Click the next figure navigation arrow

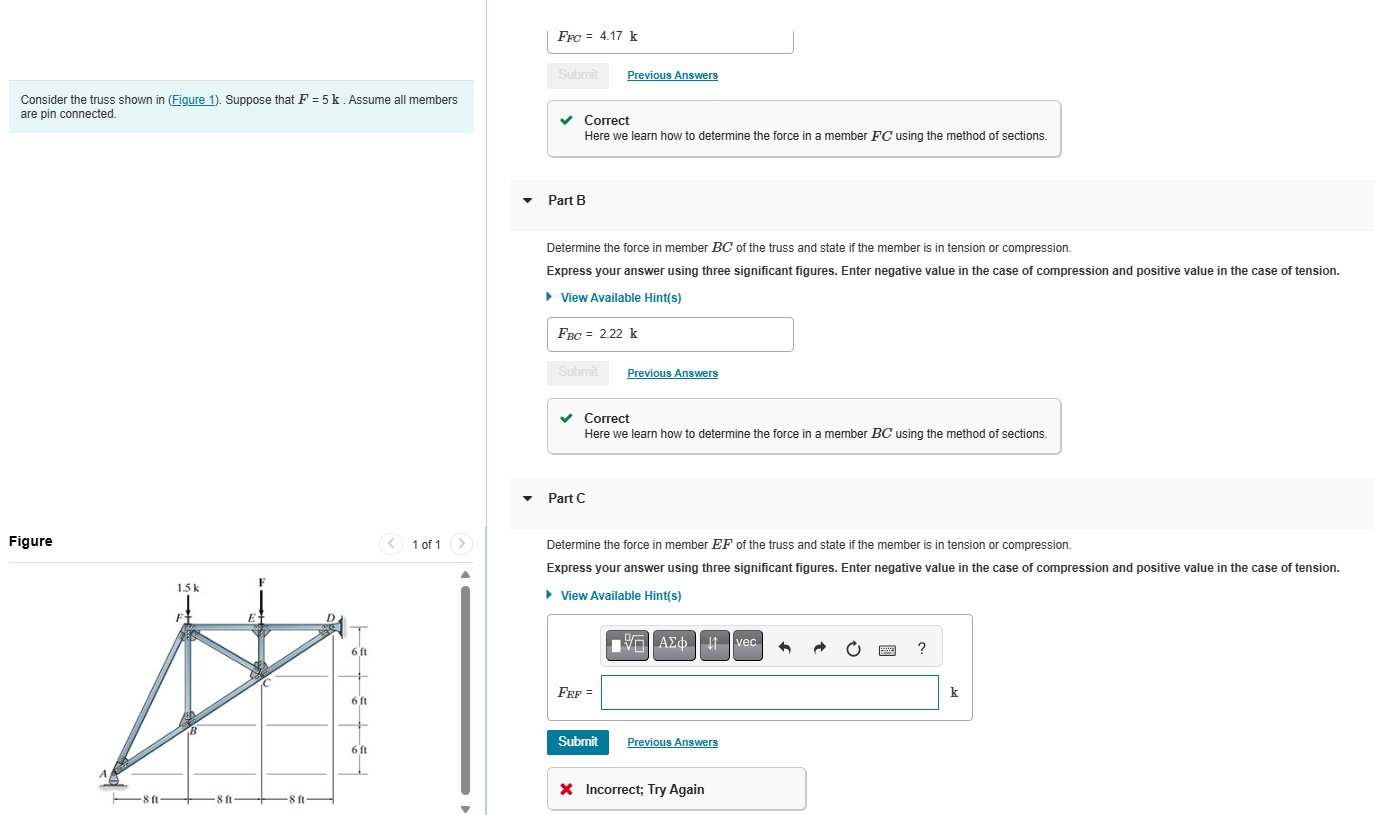tap(461, 544)
